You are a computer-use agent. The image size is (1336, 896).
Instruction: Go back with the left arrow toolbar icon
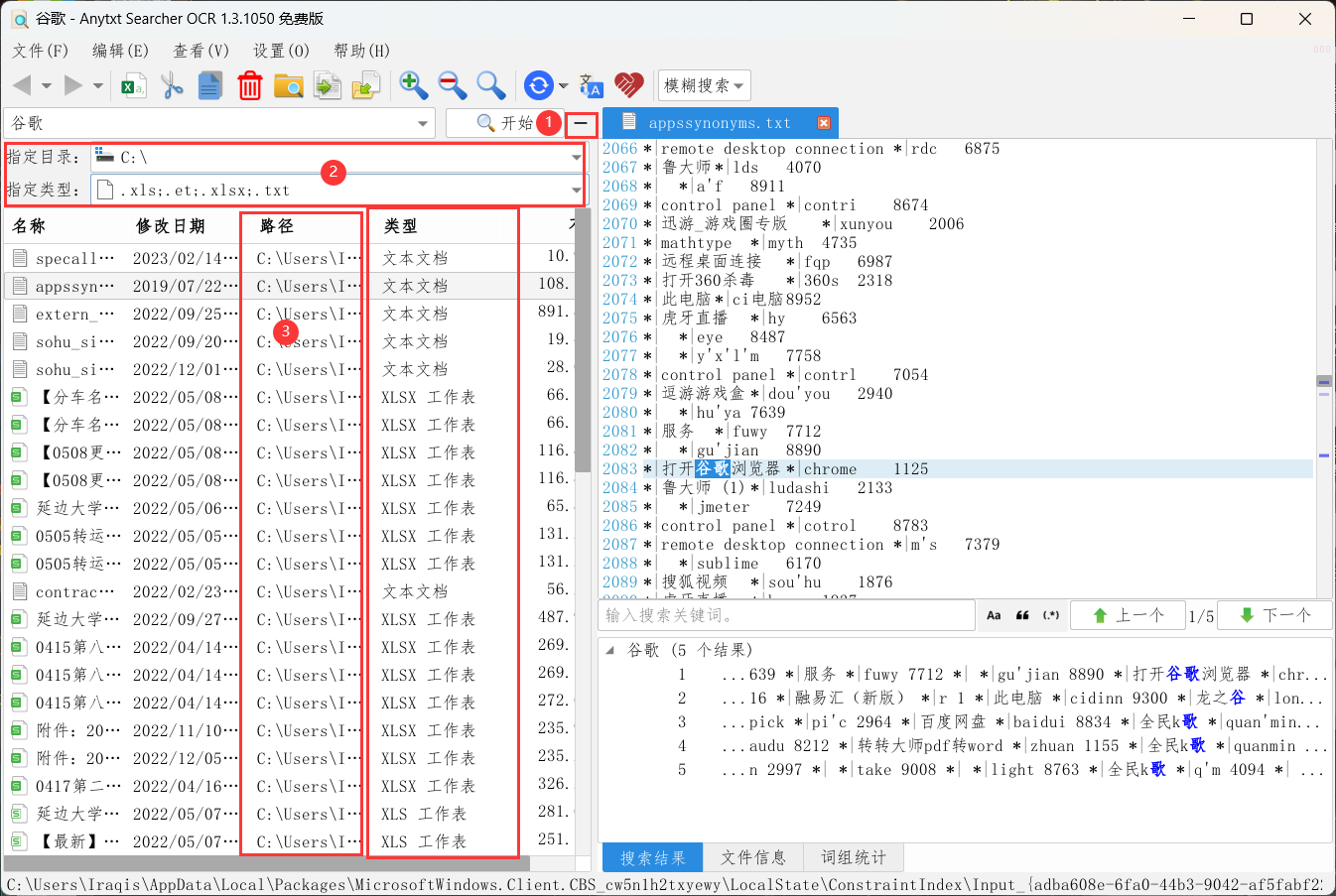[x=23, y=85]
